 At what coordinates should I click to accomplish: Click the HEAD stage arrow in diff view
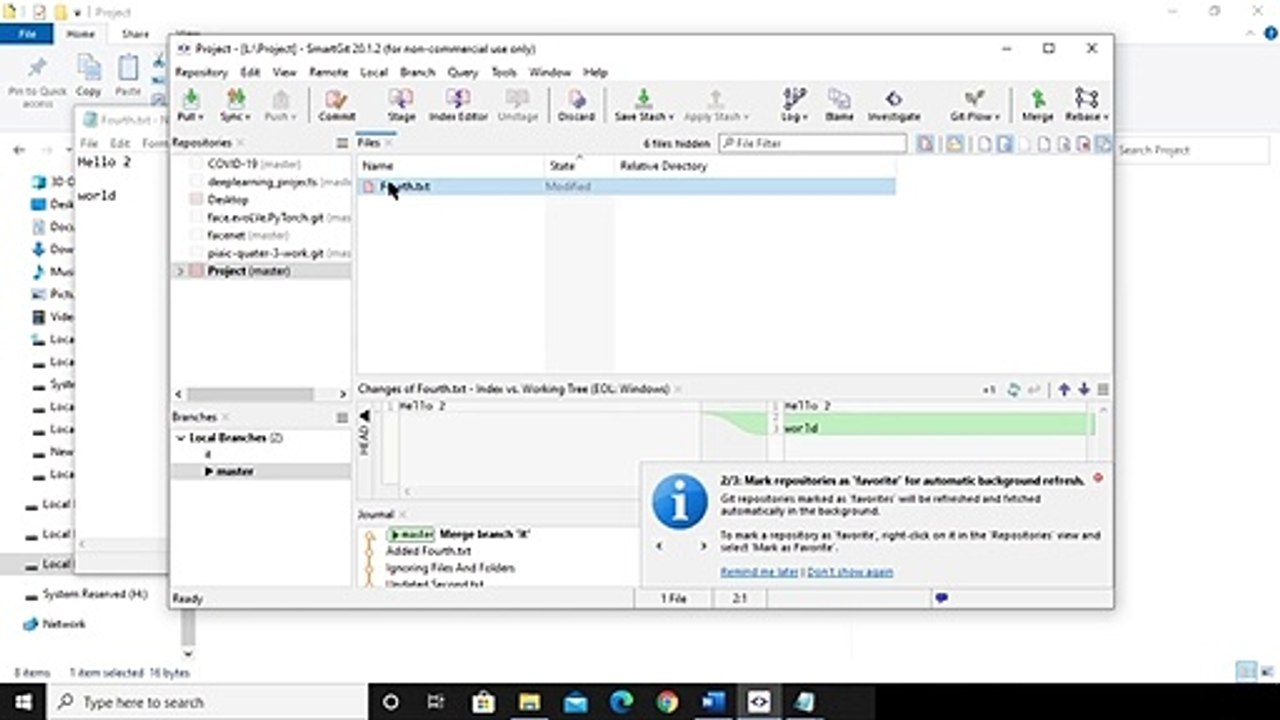coord(364,415)
